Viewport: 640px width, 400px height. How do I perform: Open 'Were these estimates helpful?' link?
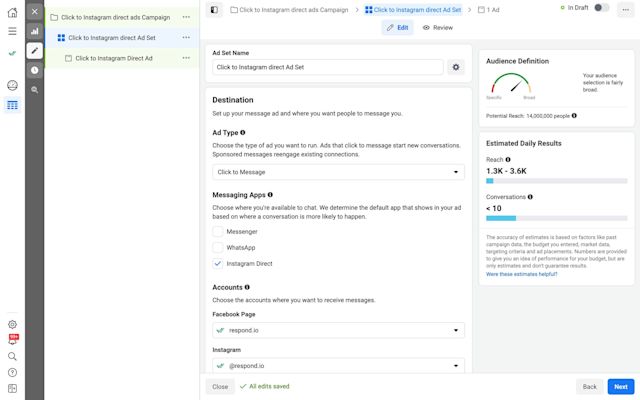pyautogui.click(x=521, y=274)
